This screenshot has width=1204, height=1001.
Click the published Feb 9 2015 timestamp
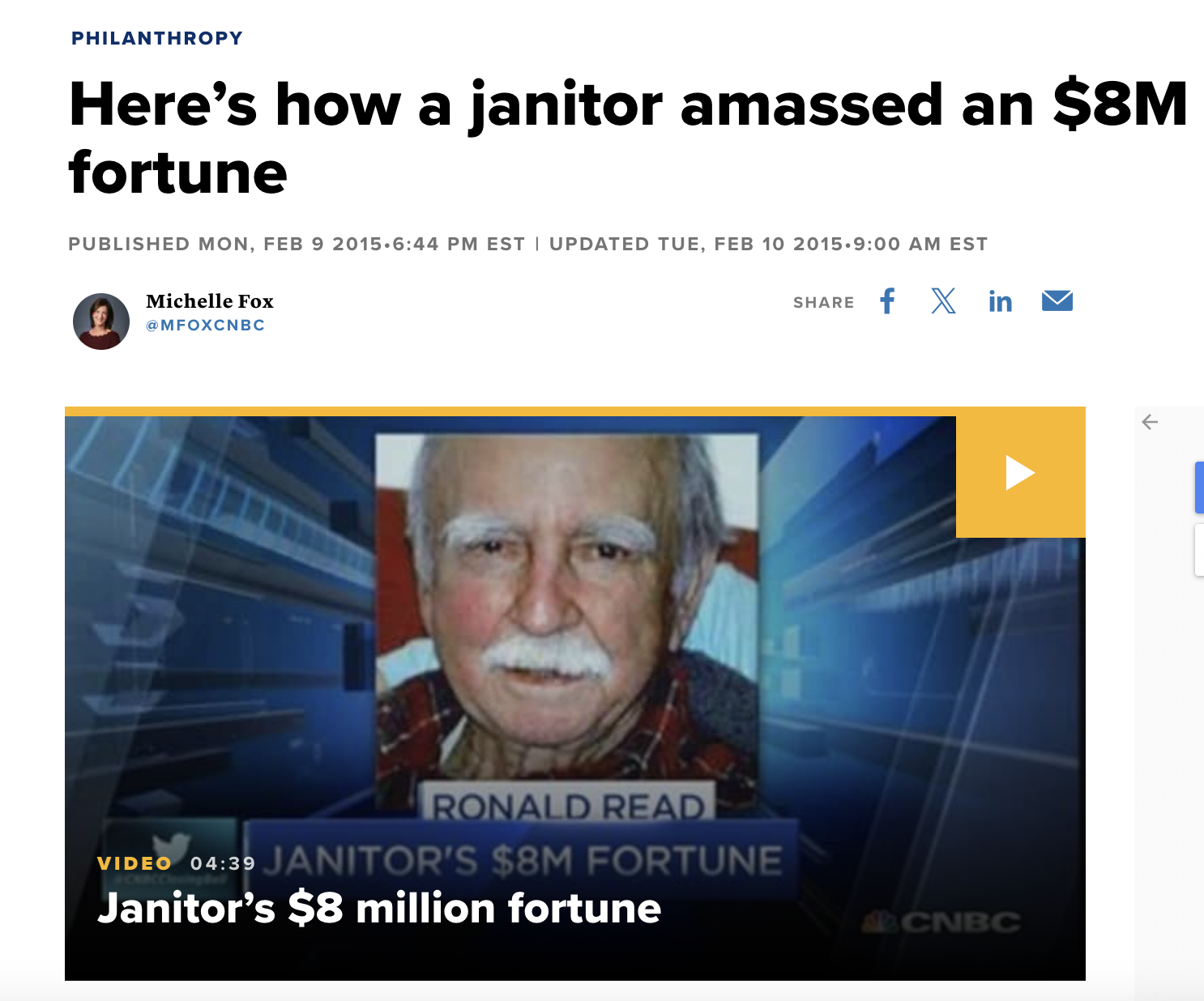click(297, 244)
